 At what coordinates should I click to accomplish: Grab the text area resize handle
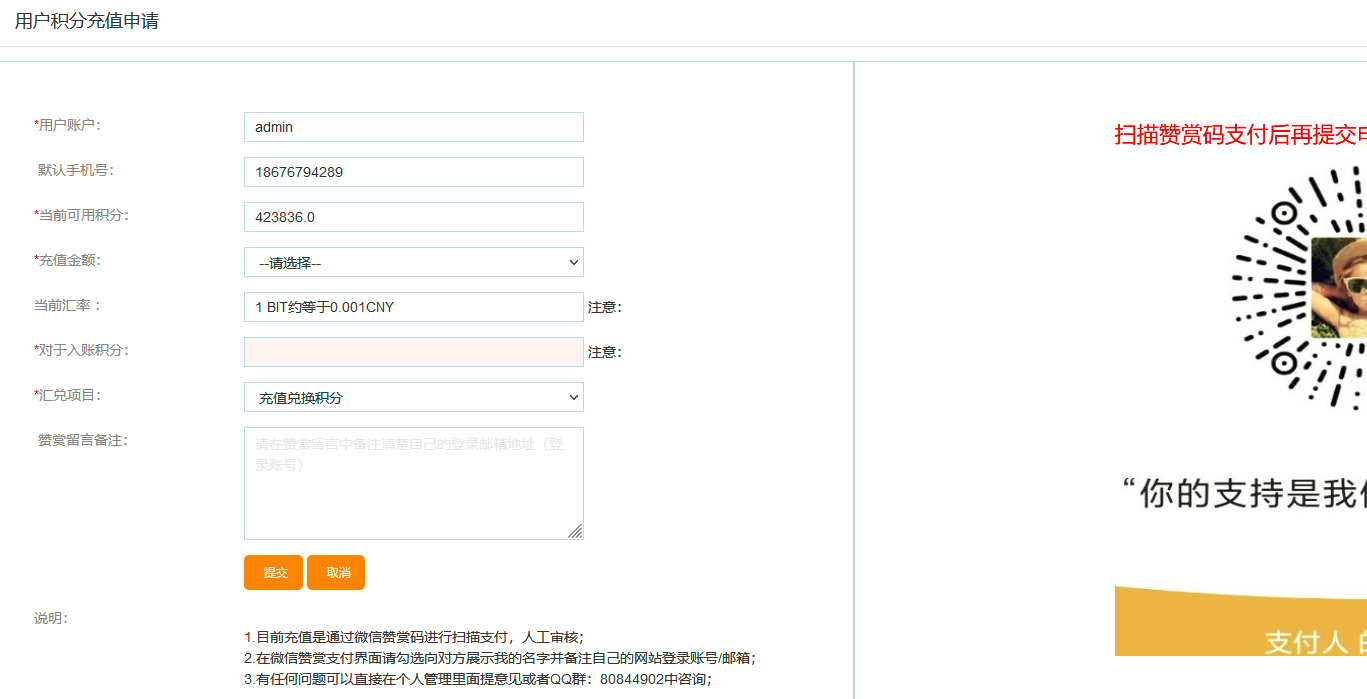coord(575,531)
